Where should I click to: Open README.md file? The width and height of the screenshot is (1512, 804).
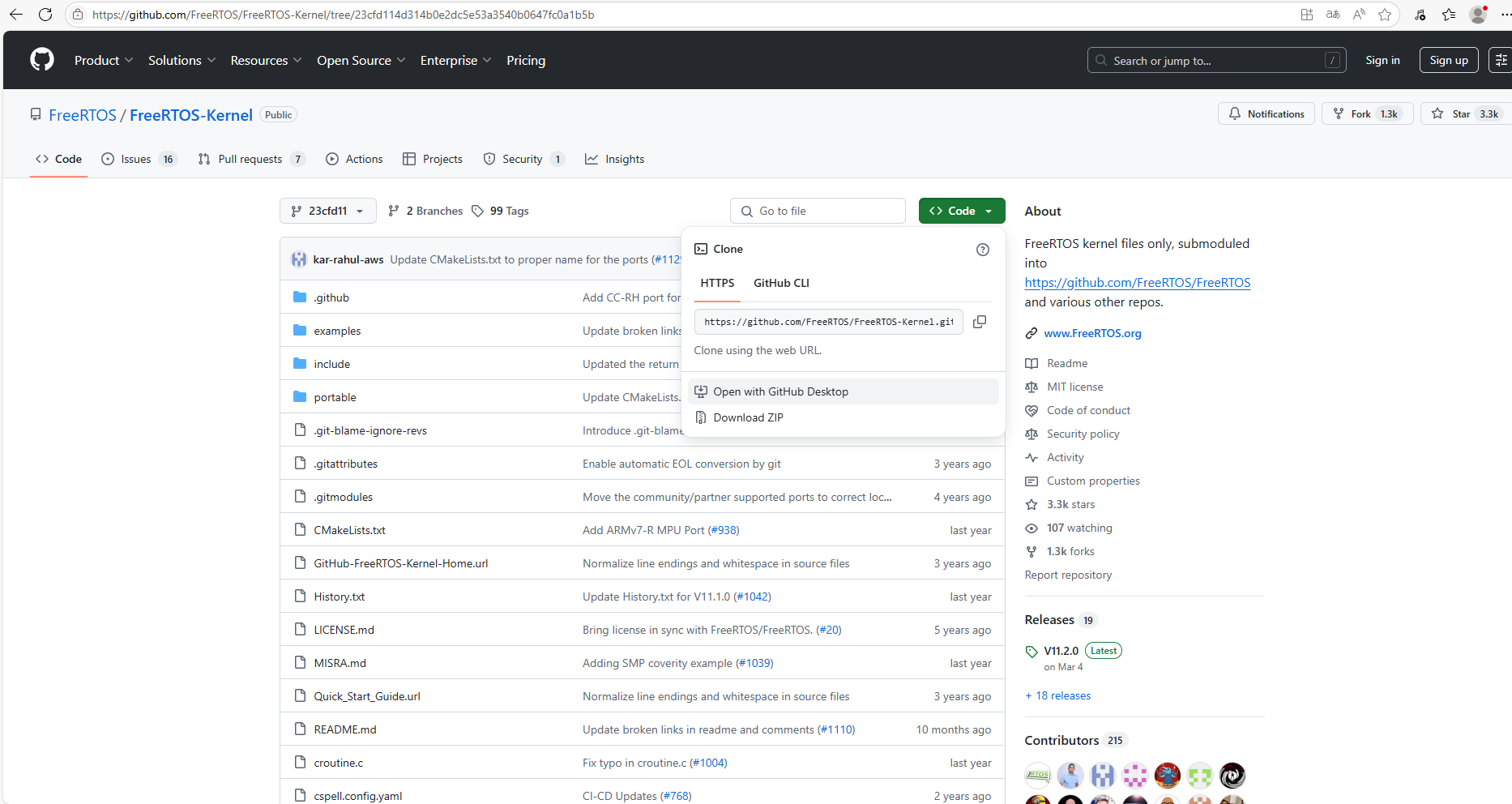[x=345, y=729]
